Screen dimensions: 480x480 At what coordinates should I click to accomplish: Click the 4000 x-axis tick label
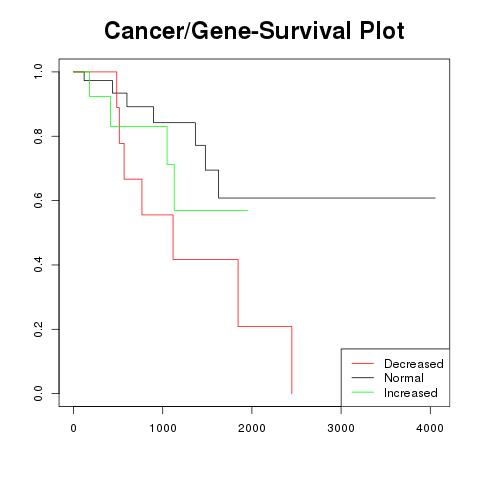tap(430, 428)
